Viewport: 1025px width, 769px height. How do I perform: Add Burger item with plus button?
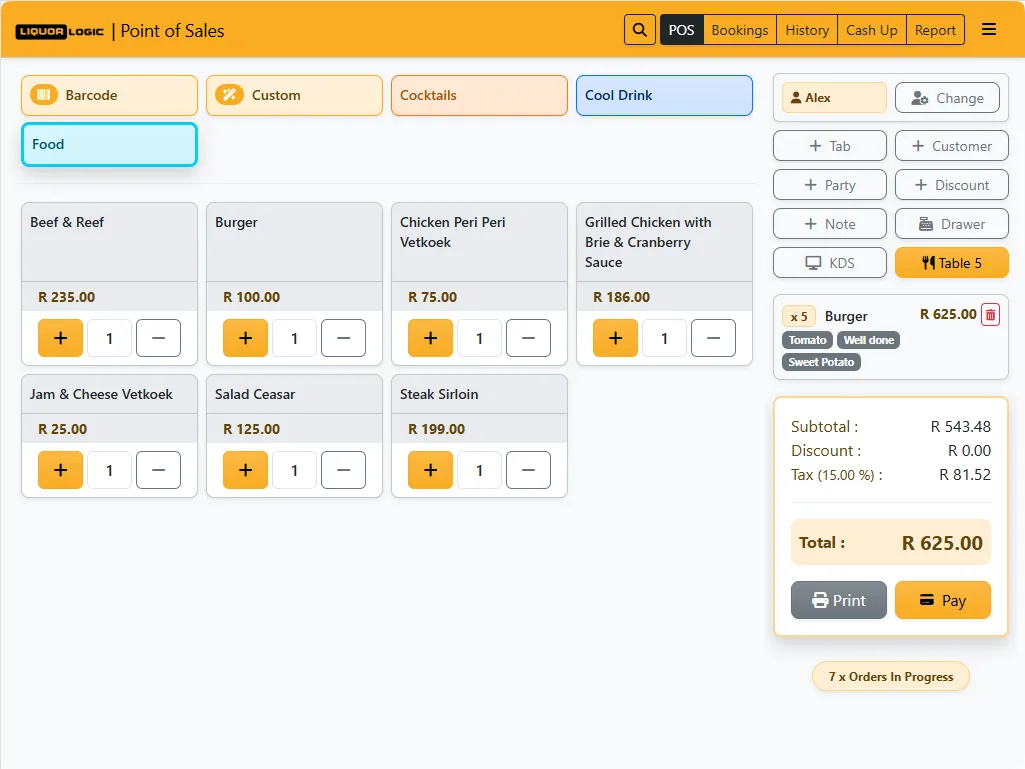tap(245, 338)
